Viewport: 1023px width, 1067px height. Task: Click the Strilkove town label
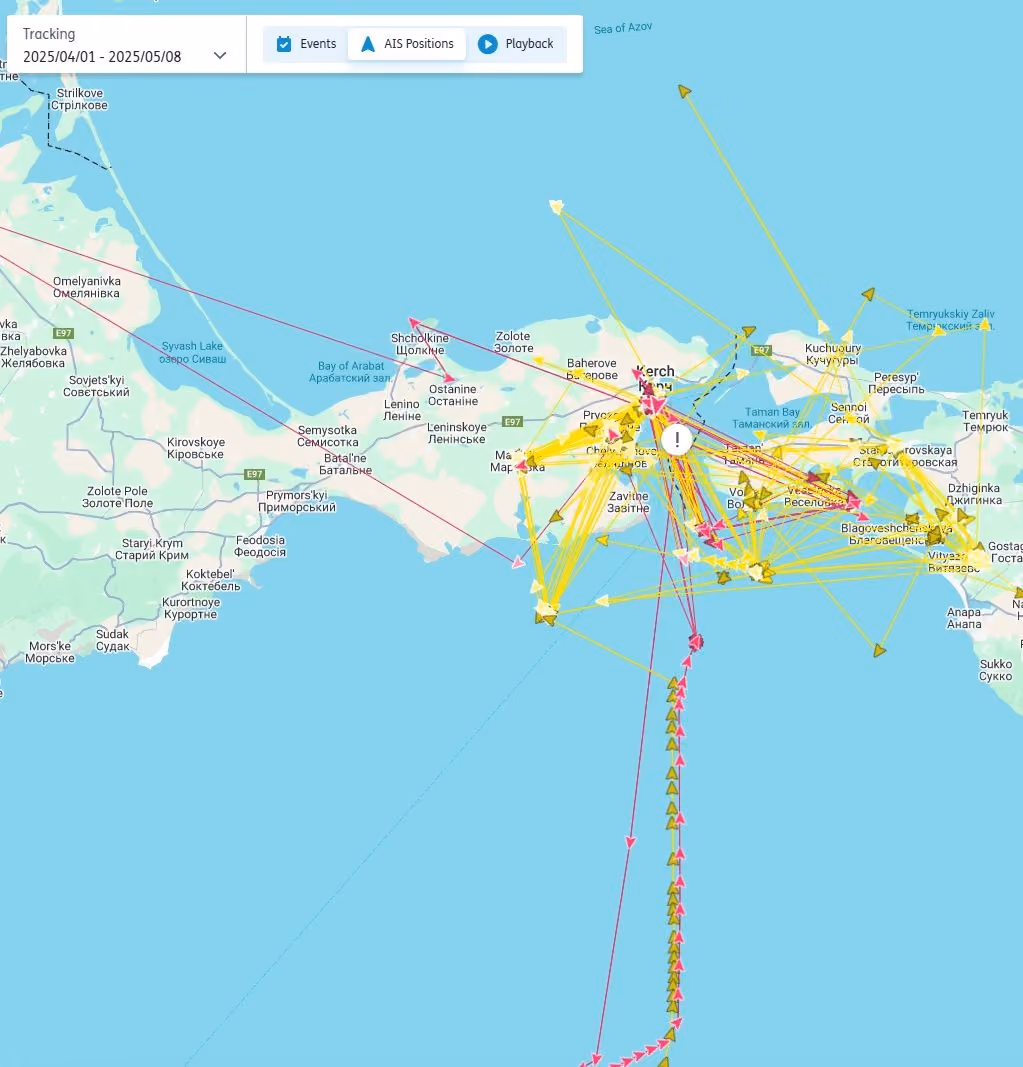(79, 99)
